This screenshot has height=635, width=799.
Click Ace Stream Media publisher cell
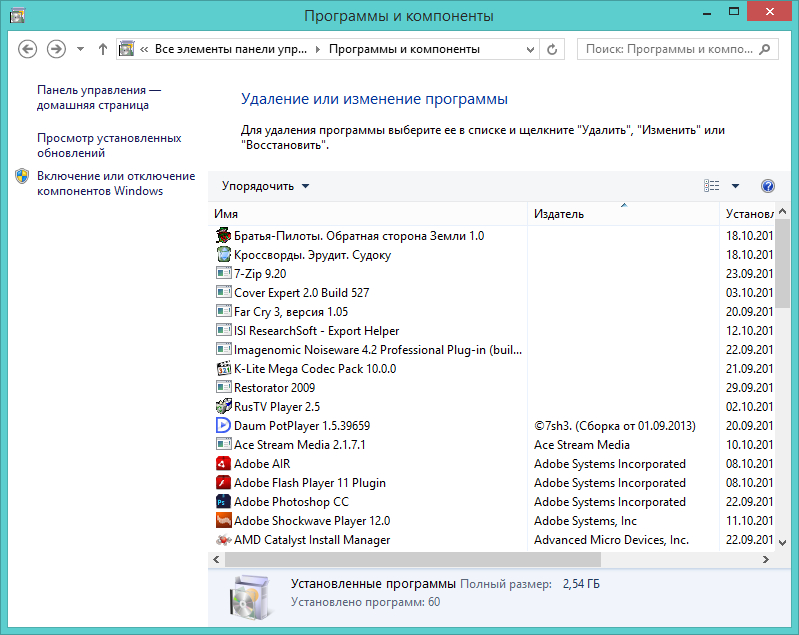point(581,445)
